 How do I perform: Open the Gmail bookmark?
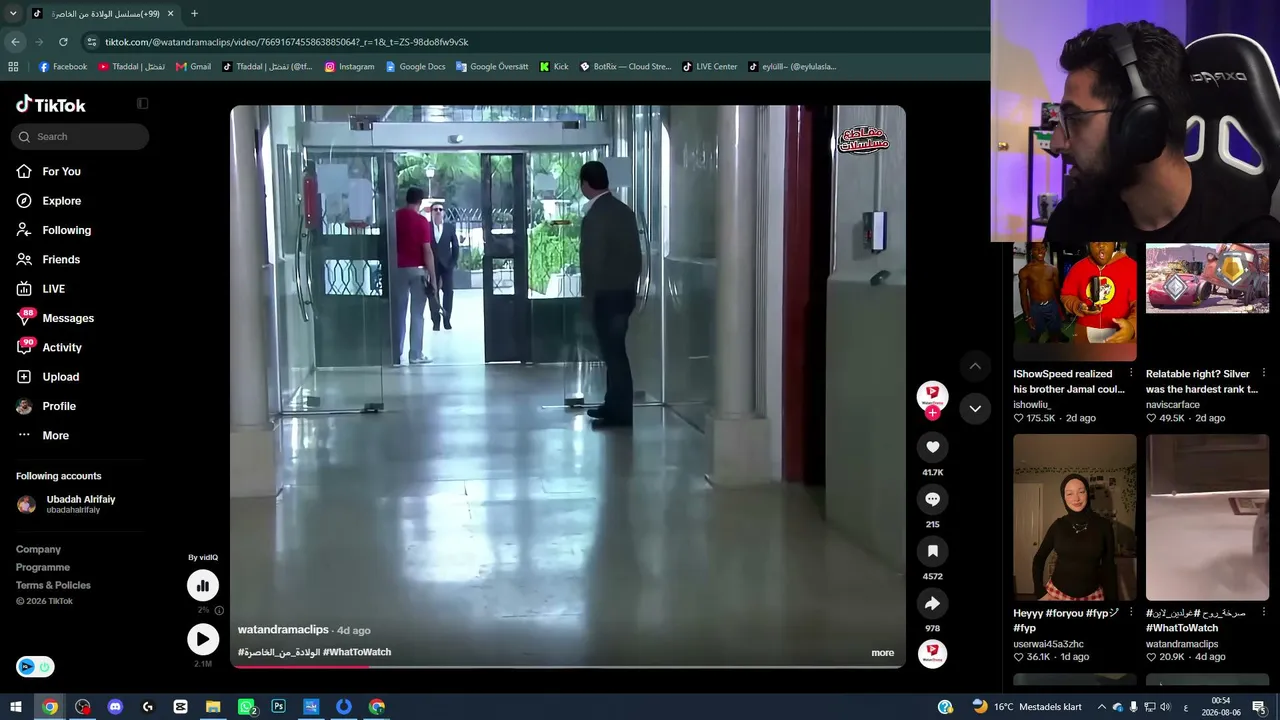[x=193, y=67]
